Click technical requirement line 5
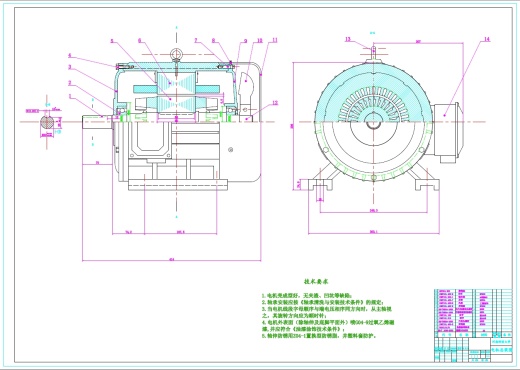 [x=320, y=336]
